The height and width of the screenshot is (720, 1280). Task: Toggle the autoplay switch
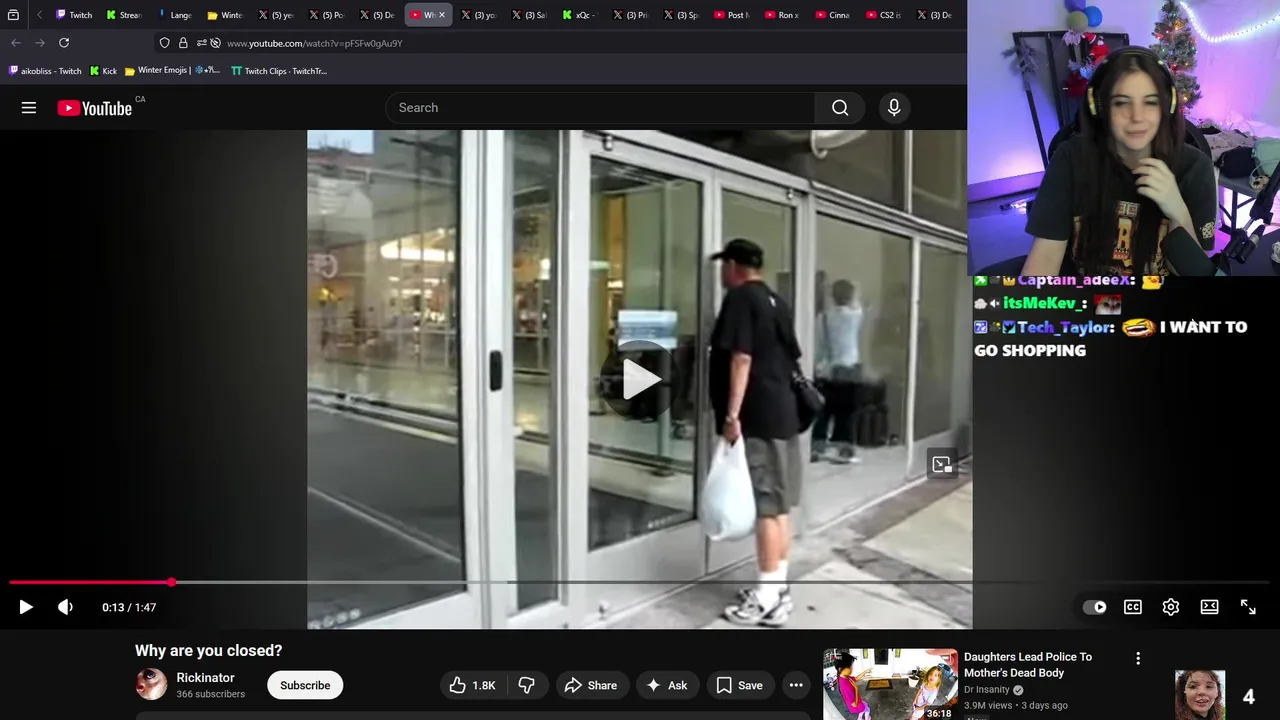coord(1095,607)
